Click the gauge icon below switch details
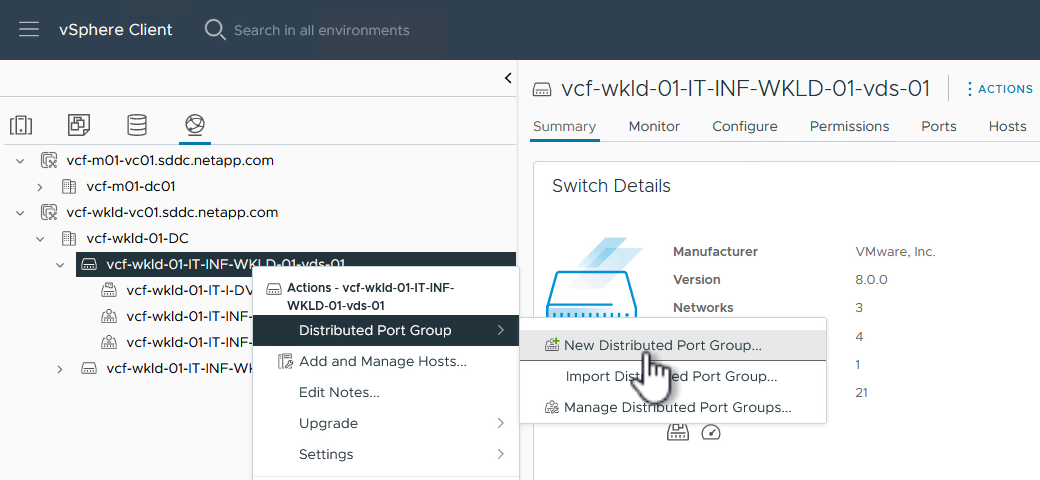 coord(711,431)
